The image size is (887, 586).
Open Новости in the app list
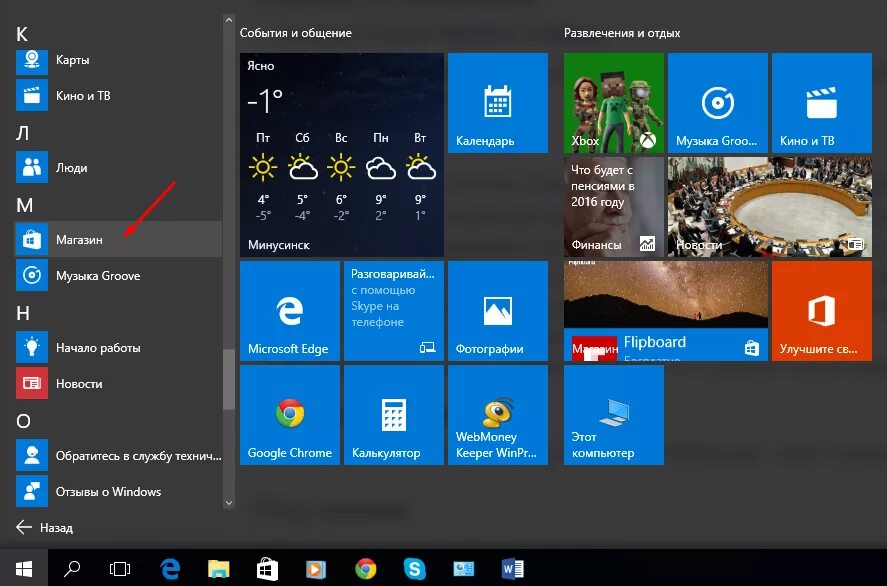click(x=118, y=384)
